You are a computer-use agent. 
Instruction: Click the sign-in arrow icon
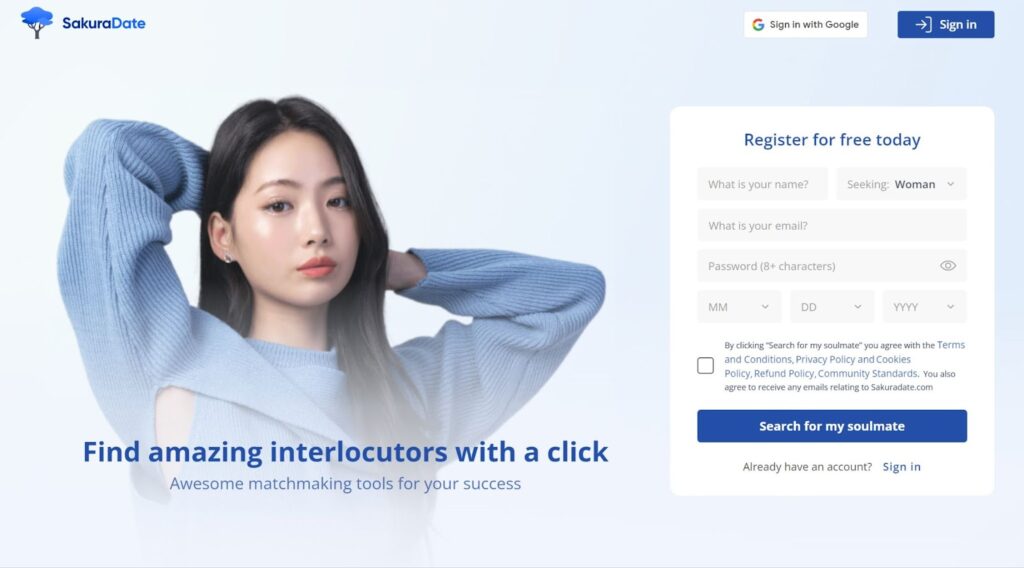point(923,25)
